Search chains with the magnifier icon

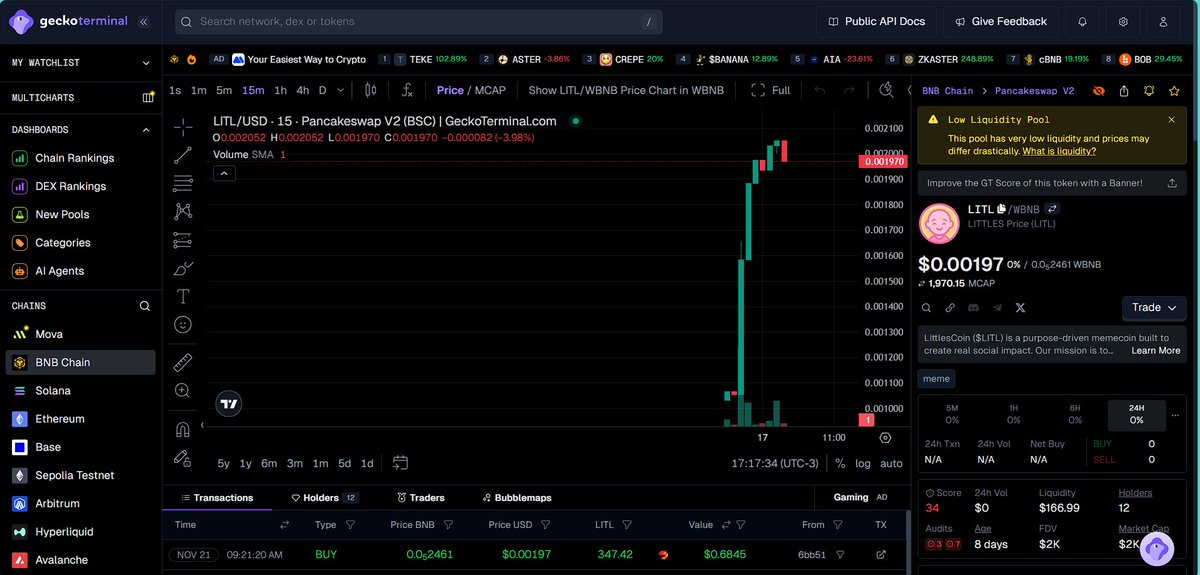[x=145, y=306]
